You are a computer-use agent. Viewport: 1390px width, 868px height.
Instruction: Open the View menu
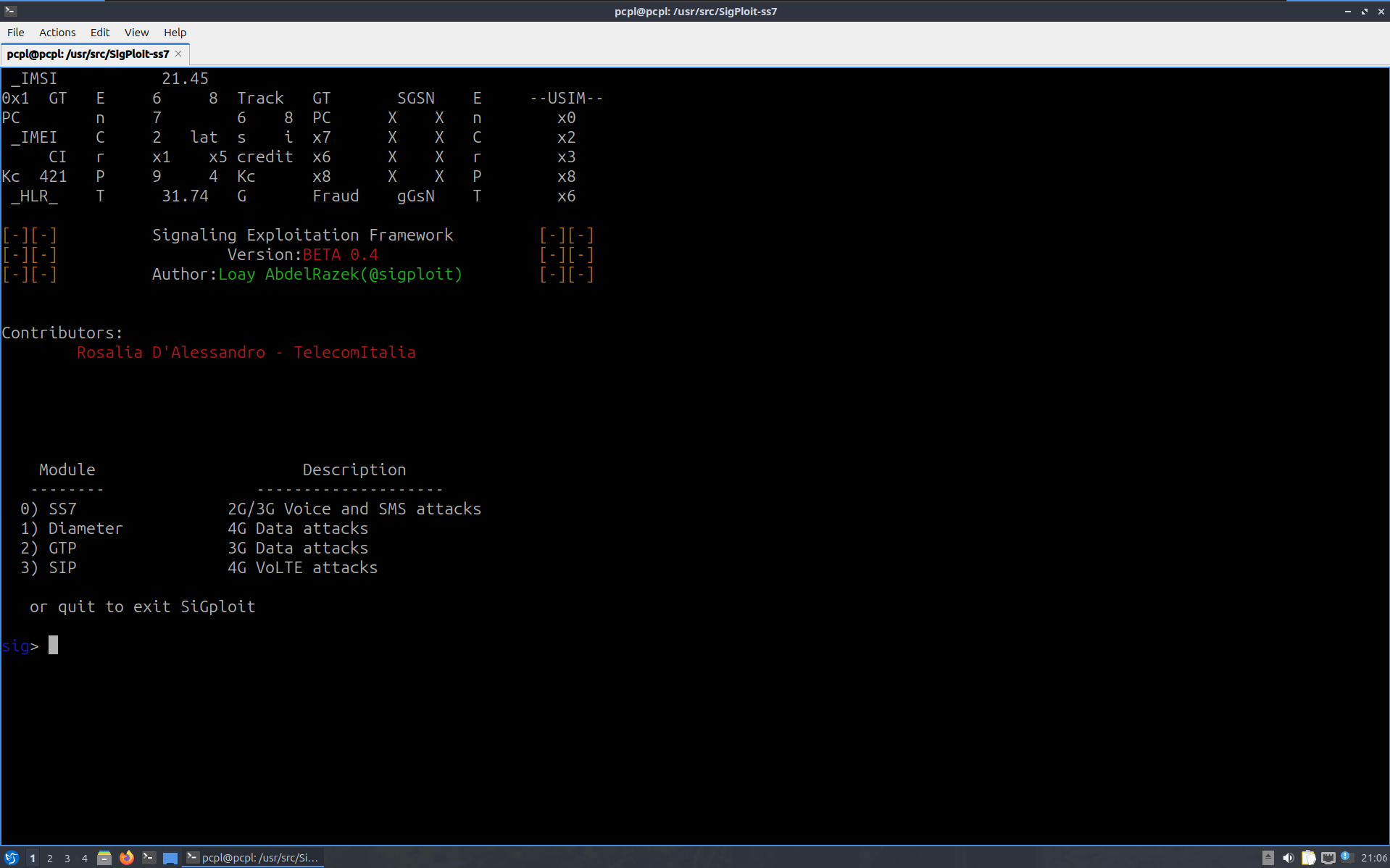[x=136, y=33]
